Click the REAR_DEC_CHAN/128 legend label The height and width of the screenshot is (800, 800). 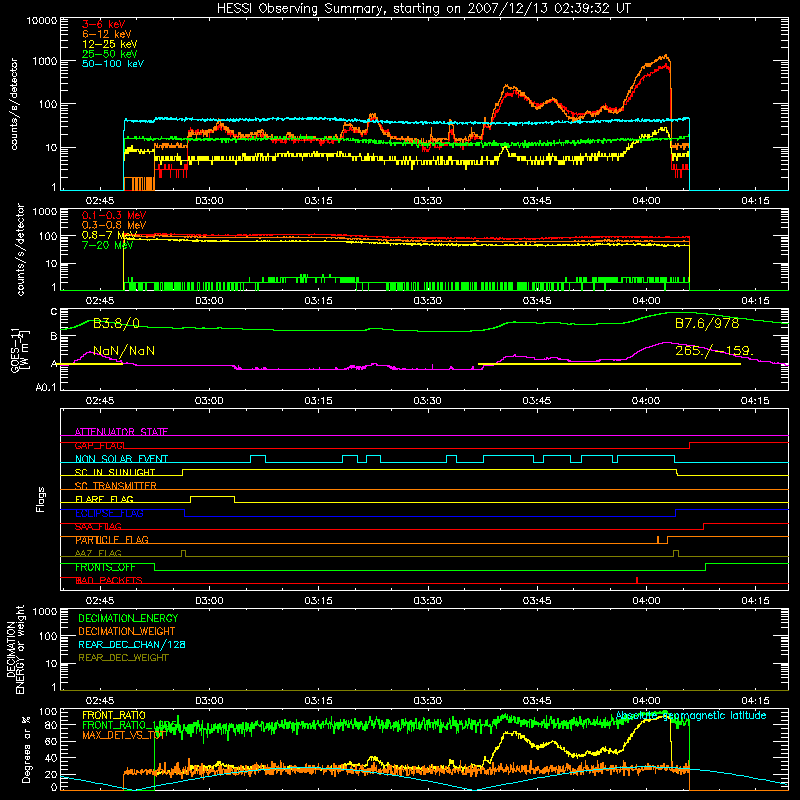[132, 645]
